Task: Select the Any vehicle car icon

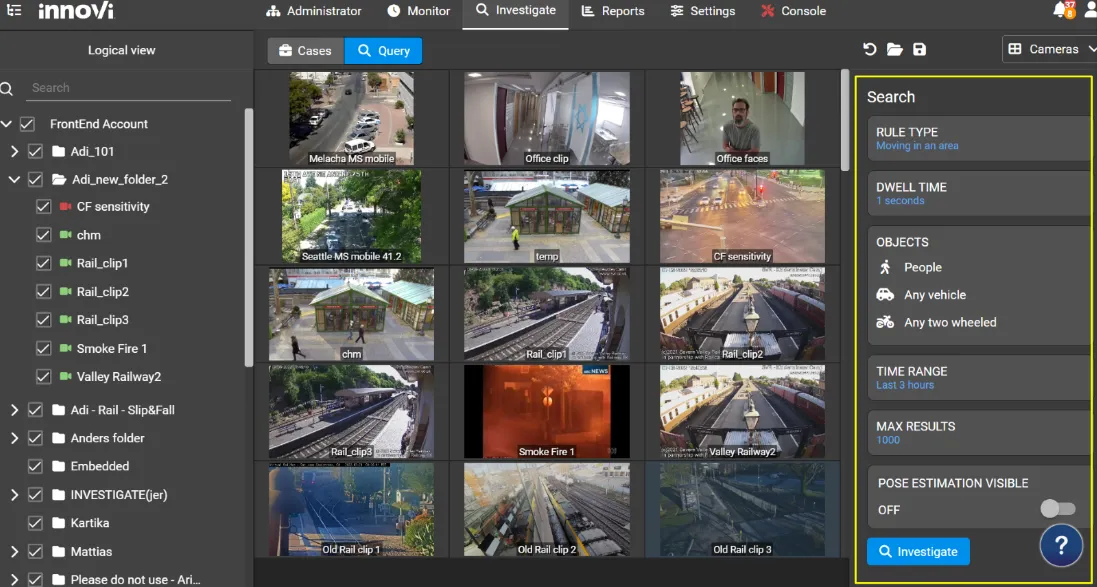Action: 885,295
